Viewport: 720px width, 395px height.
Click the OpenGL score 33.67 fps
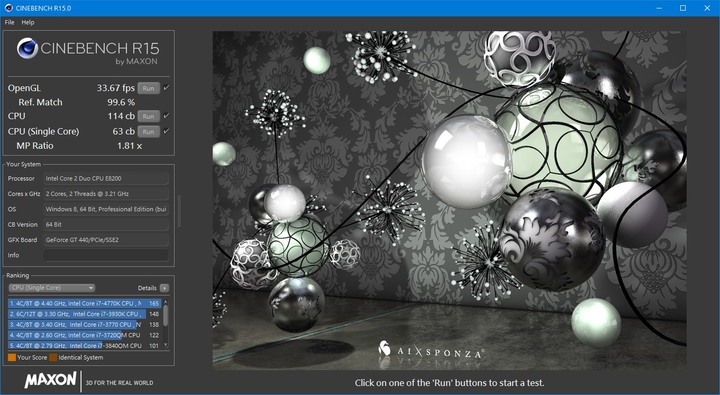(116, 88)
